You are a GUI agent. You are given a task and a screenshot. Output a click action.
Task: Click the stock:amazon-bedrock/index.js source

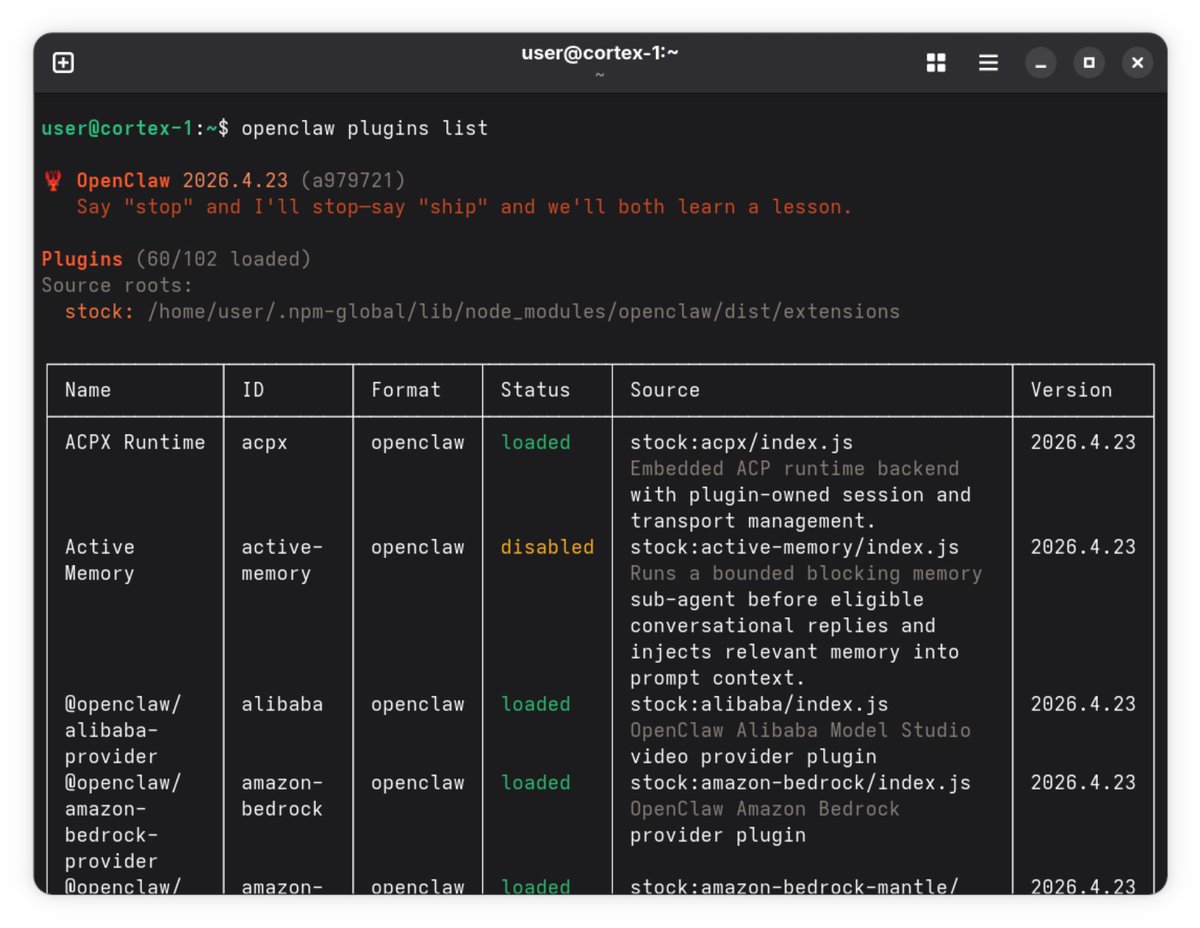800,783
